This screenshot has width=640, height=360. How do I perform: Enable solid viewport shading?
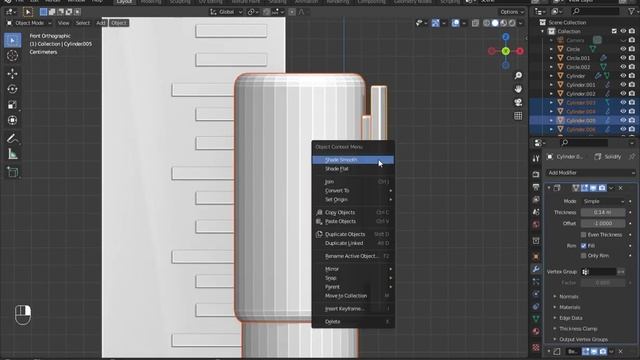click(x=495, y=23)
